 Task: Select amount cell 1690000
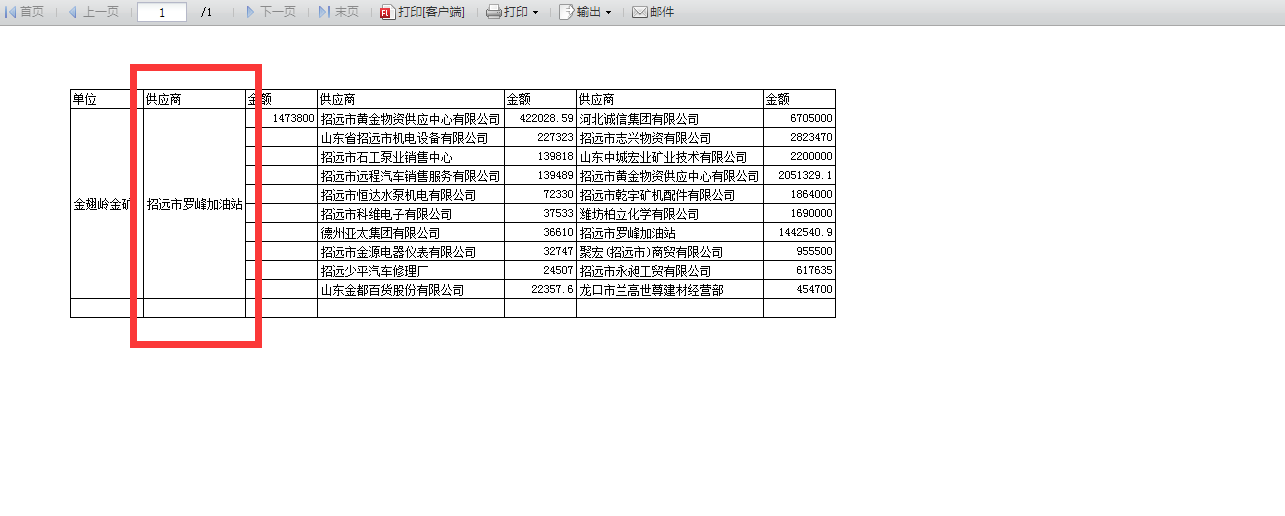[799, 213]
